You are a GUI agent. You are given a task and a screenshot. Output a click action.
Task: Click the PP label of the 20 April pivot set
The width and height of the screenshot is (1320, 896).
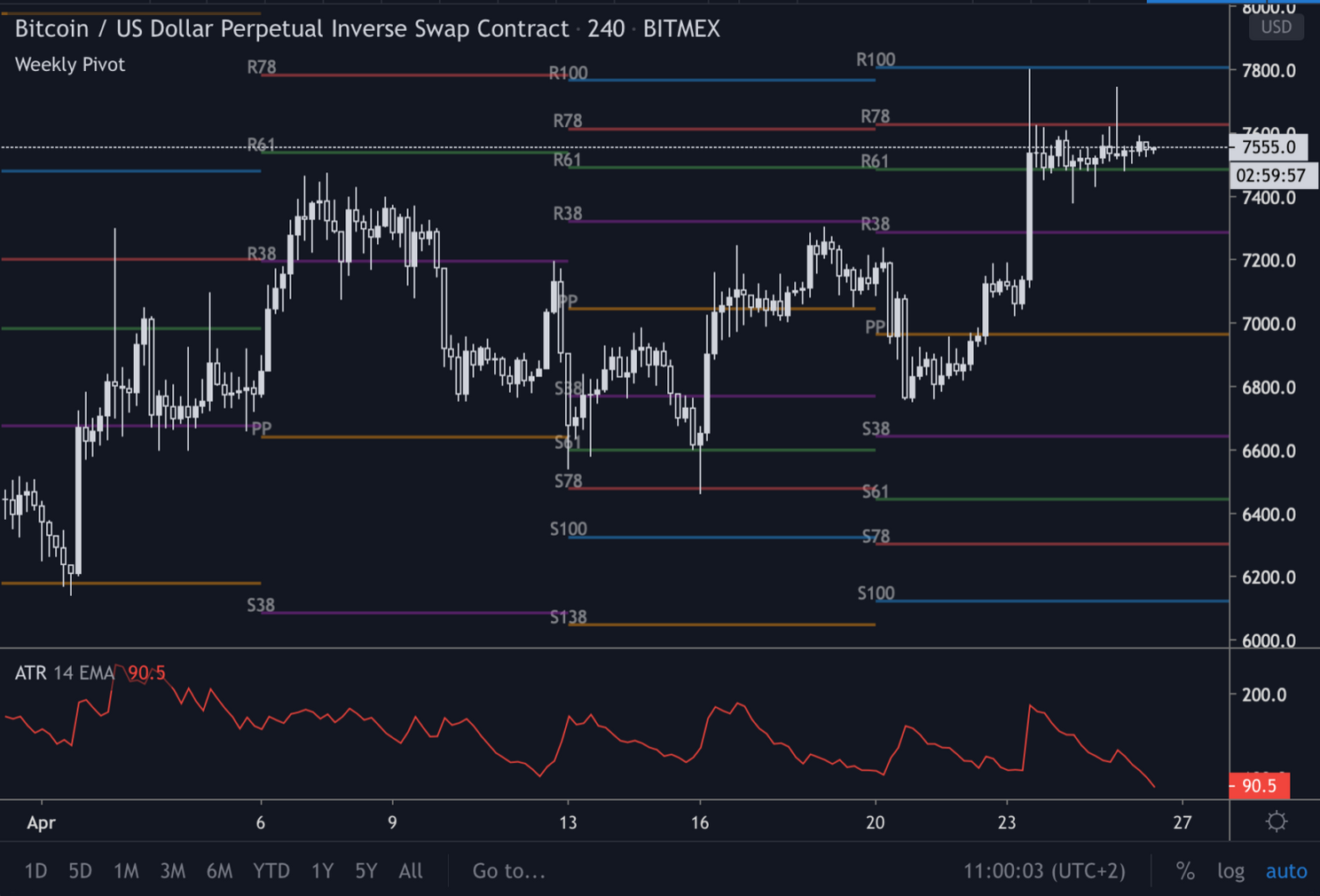[x=875, y=326]
